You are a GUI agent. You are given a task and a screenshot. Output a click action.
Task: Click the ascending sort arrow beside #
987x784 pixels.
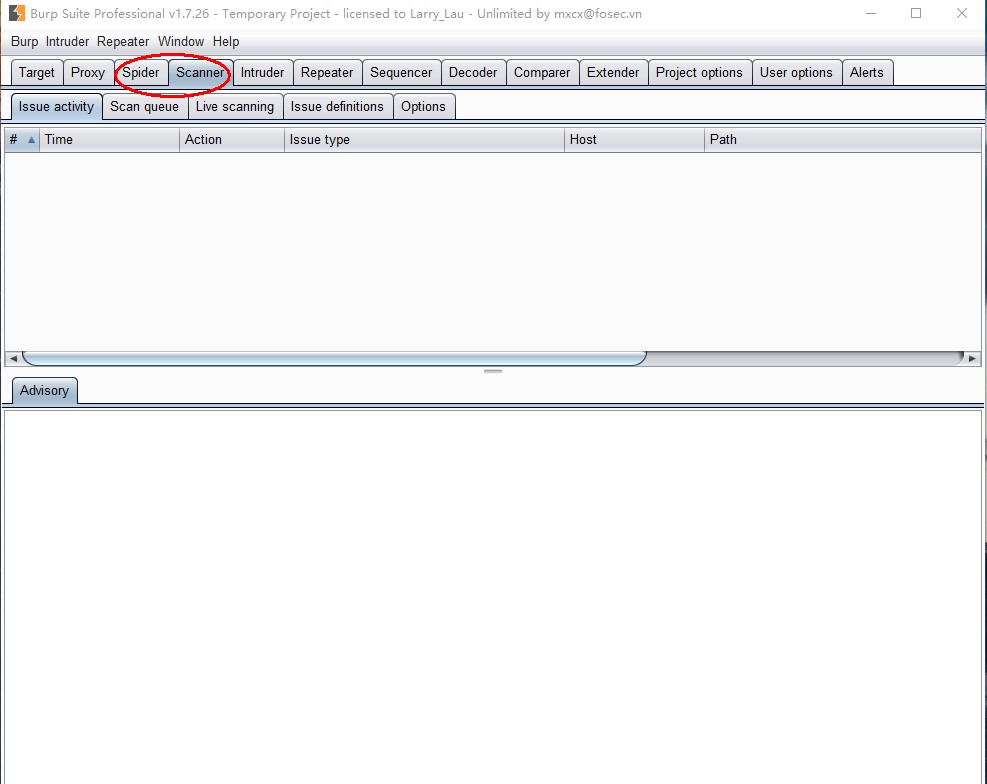click(31, 140)
